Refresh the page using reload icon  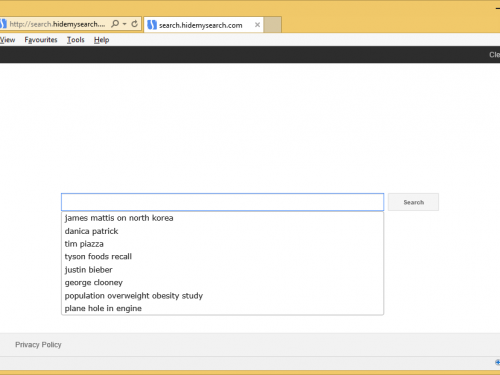[x=135, y=24]
